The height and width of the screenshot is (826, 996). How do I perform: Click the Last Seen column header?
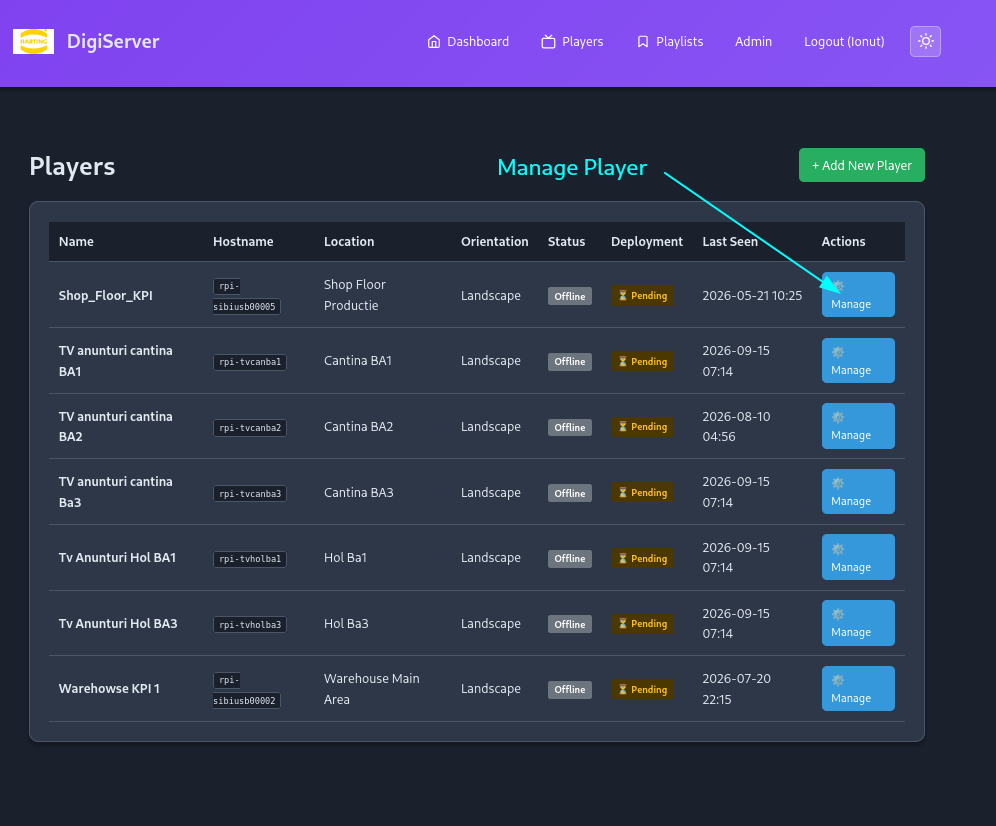coord(730,241)
